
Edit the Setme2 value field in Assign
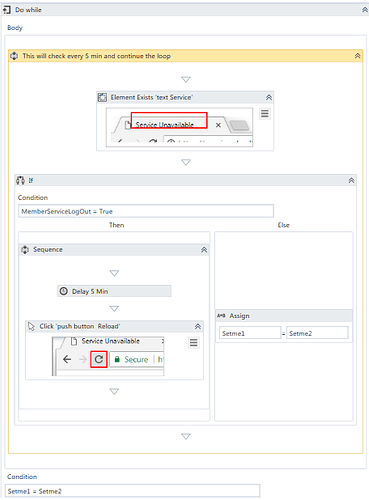point(317,333)
